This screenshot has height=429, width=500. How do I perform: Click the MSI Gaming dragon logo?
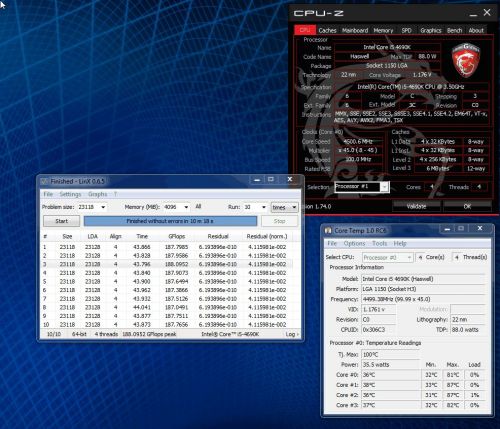coord(466,60)
